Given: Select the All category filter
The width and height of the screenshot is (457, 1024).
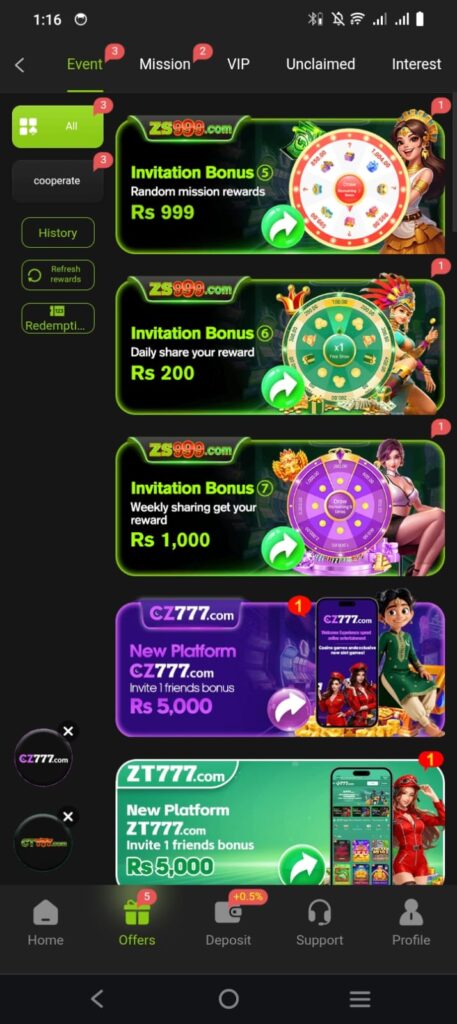Looking at the screenshot, I should pyautogui.click(x=57, y=127).
